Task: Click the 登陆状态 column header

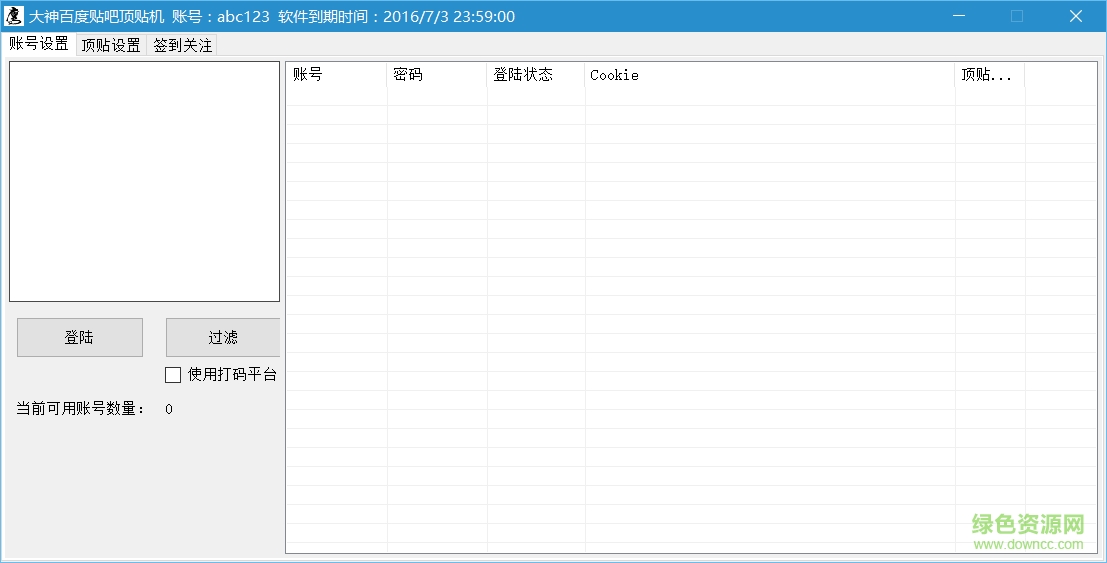Action: click(536, 75)
